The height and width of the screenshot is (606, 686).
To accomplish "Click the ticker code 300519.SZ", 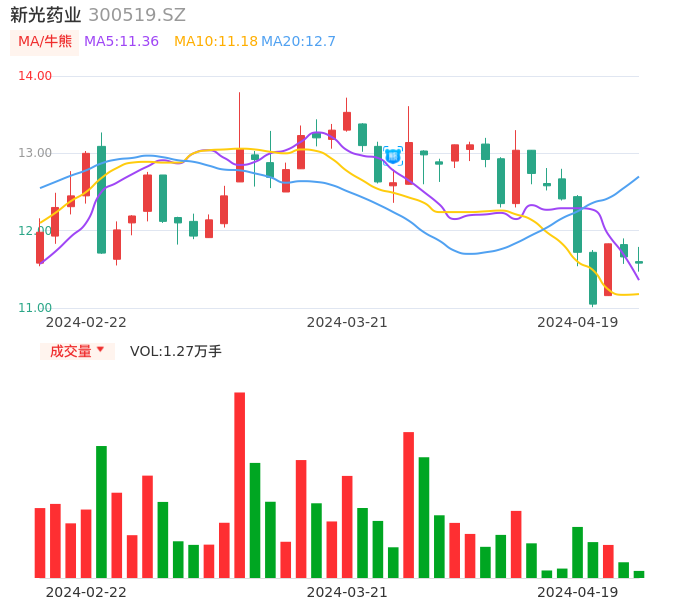I will tap(137, 15).
